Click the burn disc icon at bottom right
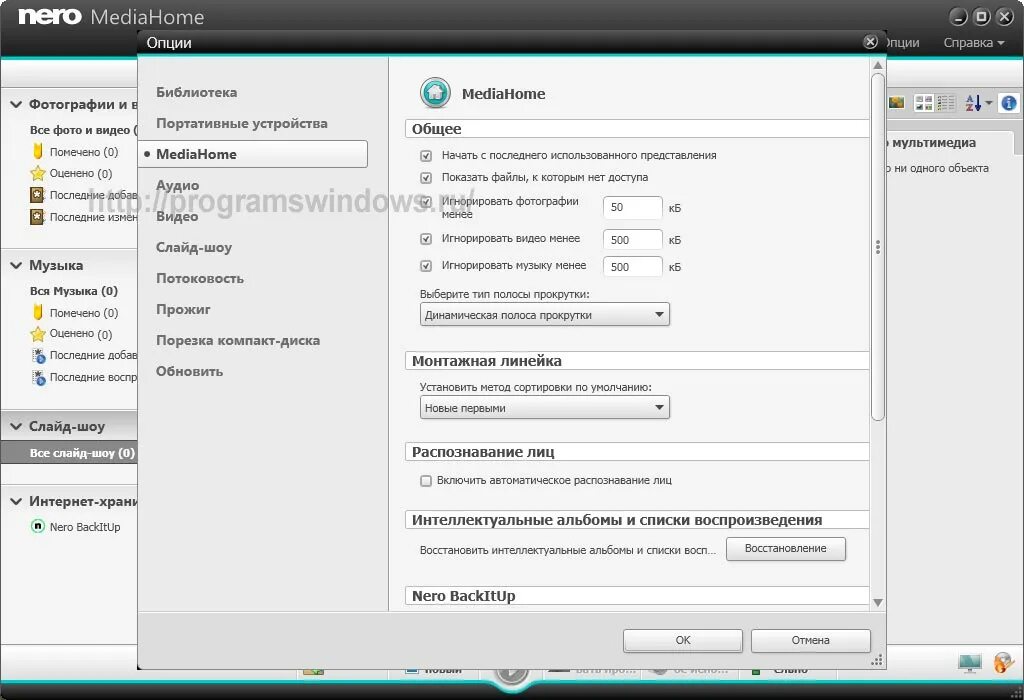Viewport: 1024px width, 700px height. coord(1003,663)
